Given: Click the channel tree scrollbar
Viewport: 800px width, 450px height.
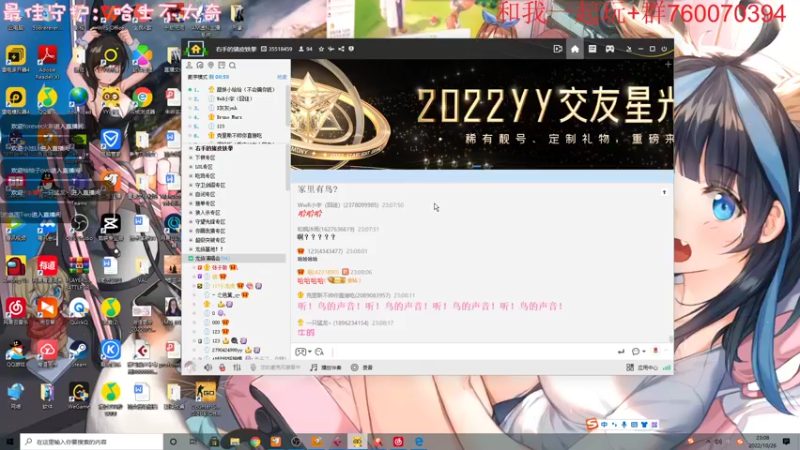Looking at the screenshot, I should pyautogui.click(x=288, y=168).
